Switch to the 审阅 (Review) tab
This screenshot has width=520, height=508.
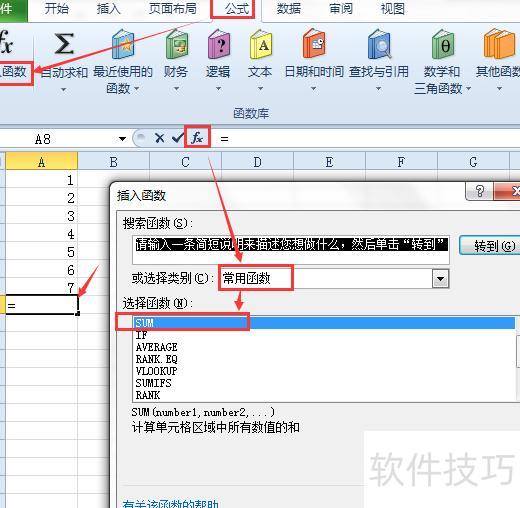pos(341,9)
